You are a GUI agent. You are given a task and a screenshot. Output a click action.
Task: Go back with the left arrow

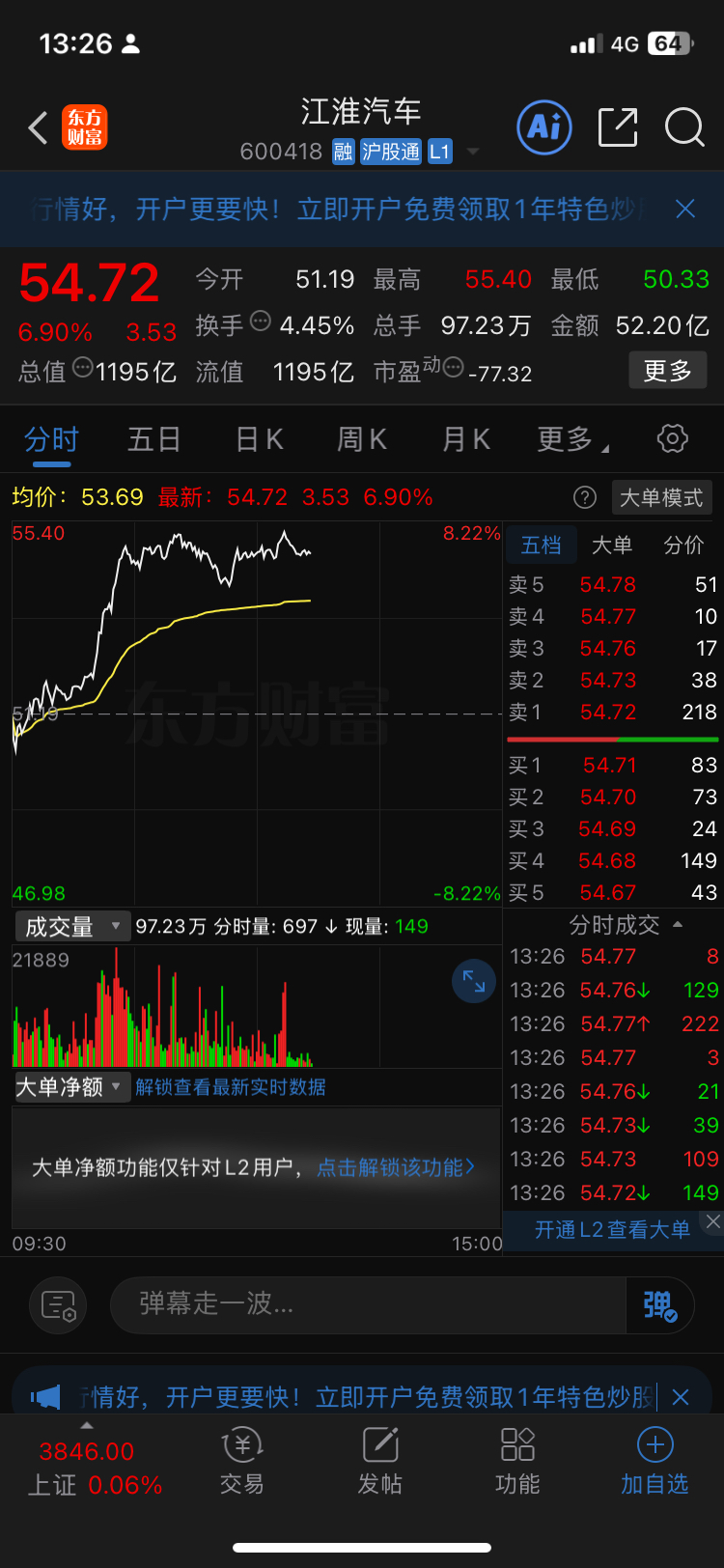tap(38, 127)
